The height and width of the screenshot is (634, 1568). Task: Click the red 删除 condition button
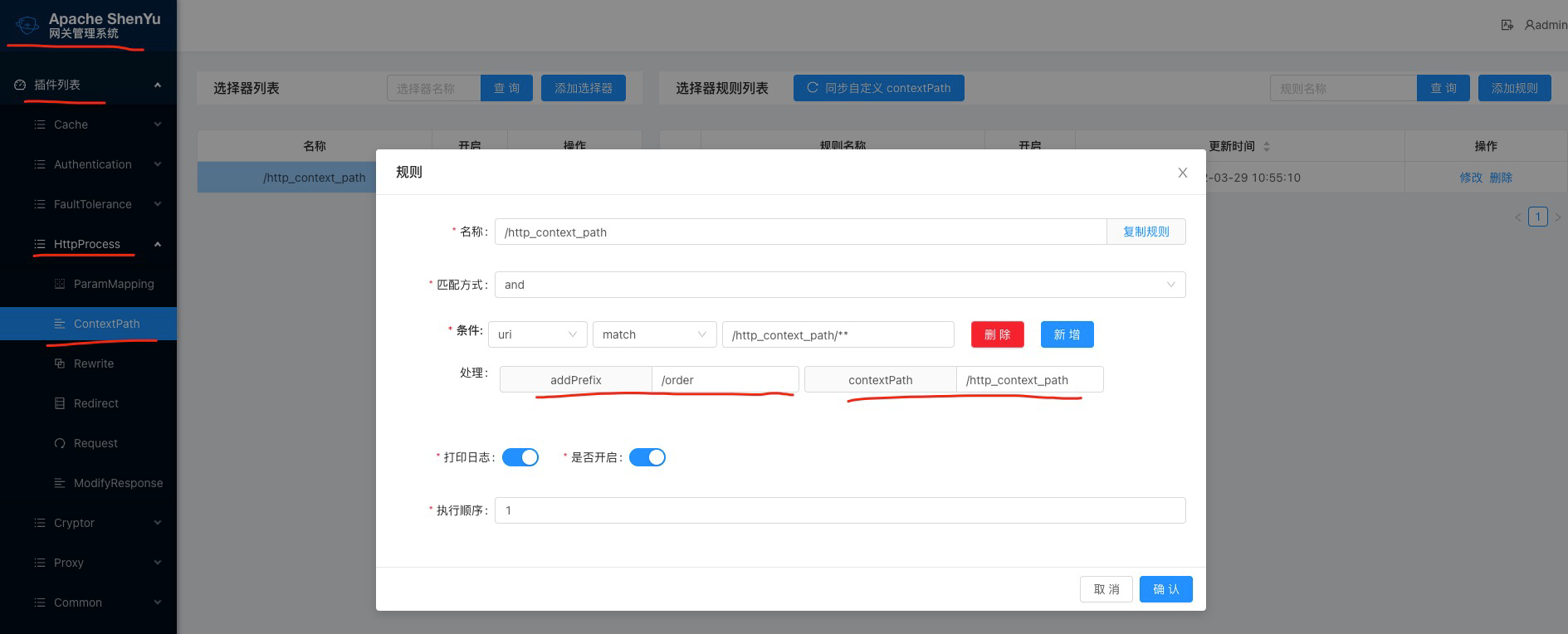(997, 334)
